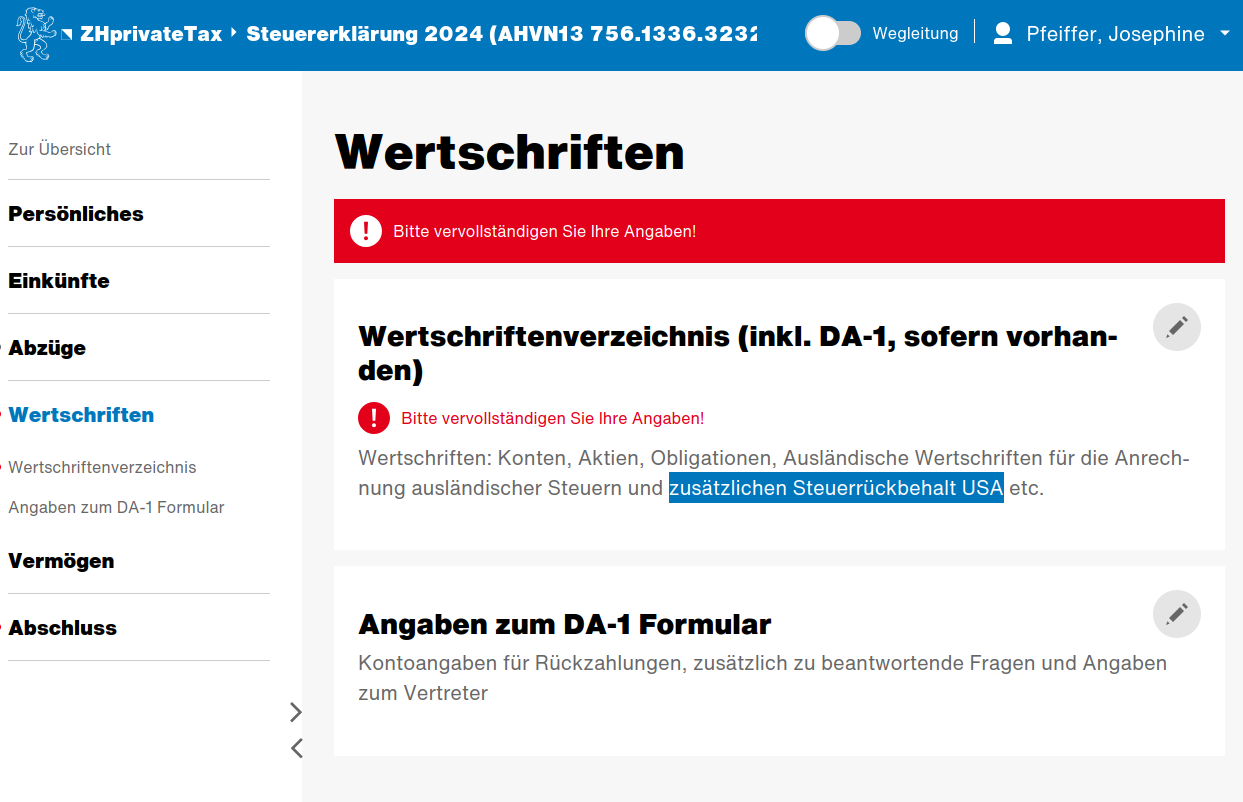Expand sidebar using right chevron arrow
The height and width of the screenshot is (802, 1243).
click(x=295, y=712)
